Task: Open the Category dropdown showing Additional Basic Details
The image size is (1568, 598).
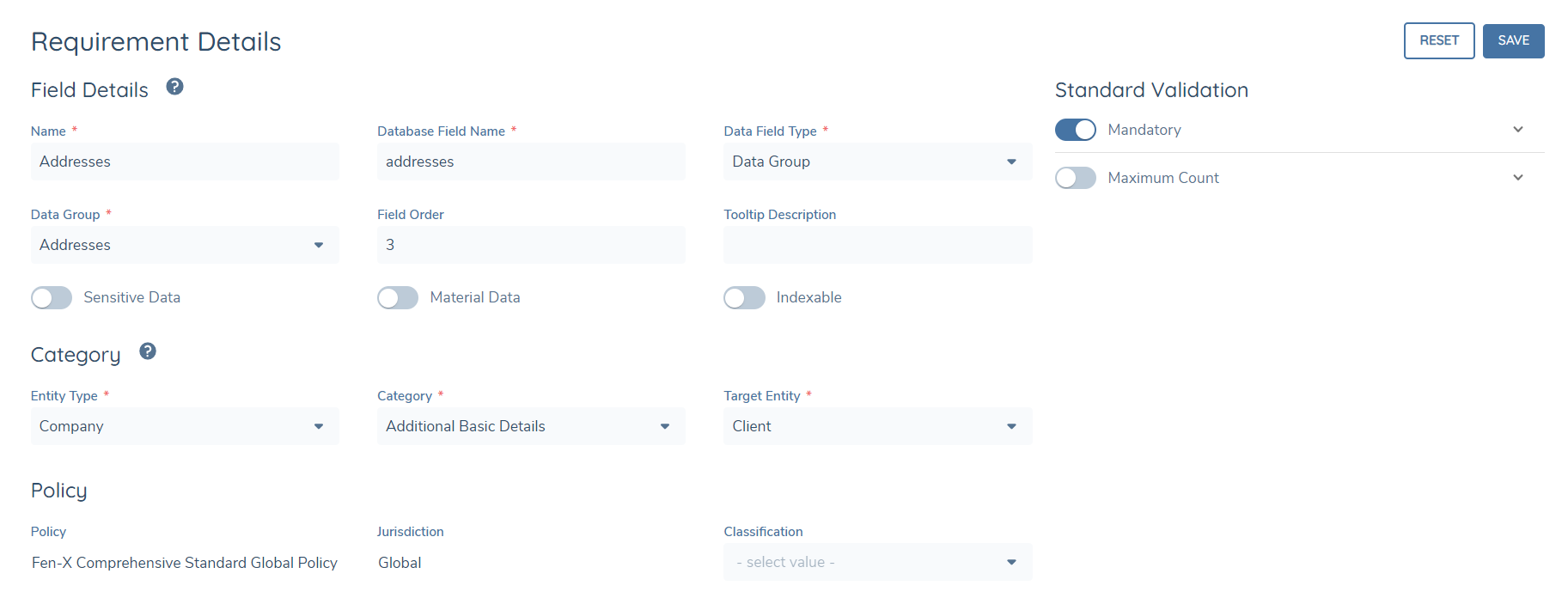Action: [530, 426]
